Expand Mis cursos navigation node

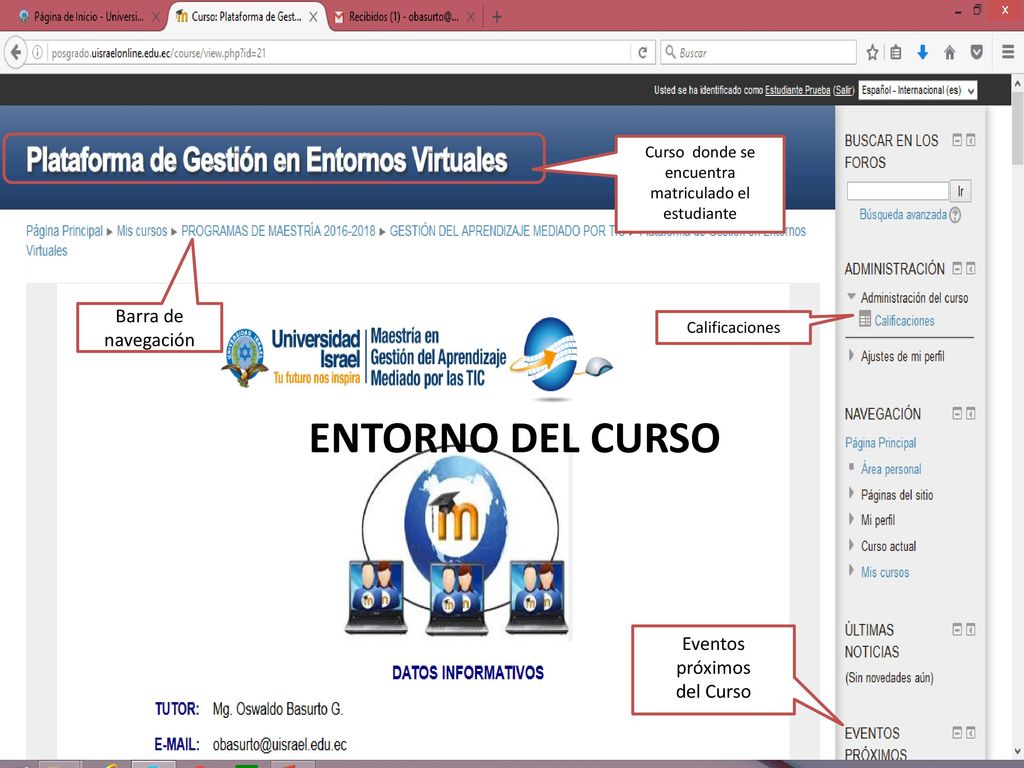pos(851,570)
